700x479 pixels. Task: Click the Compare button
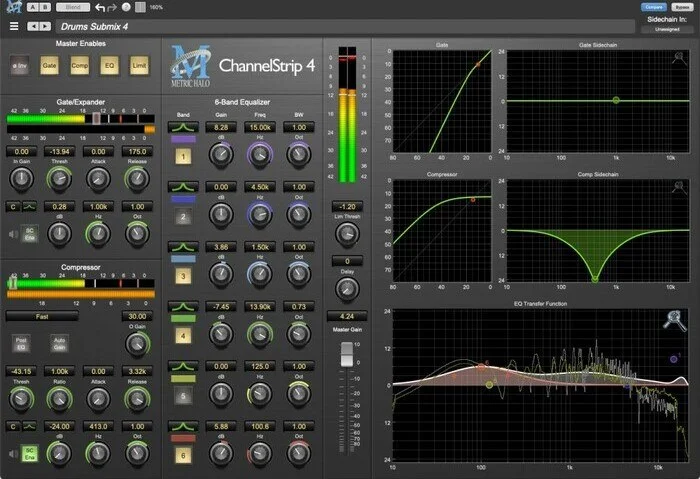654,7
